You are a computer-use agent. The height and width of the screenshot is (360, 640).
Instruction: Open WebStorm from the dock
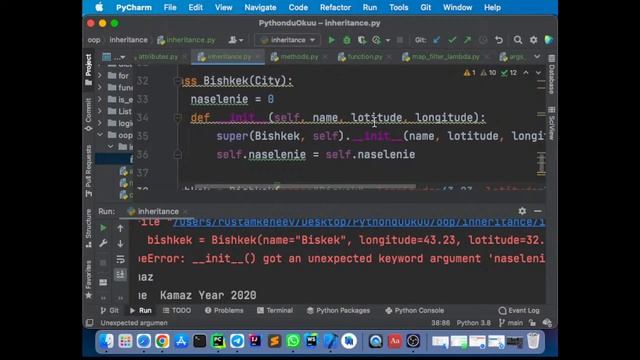click(x=311, y=341)
